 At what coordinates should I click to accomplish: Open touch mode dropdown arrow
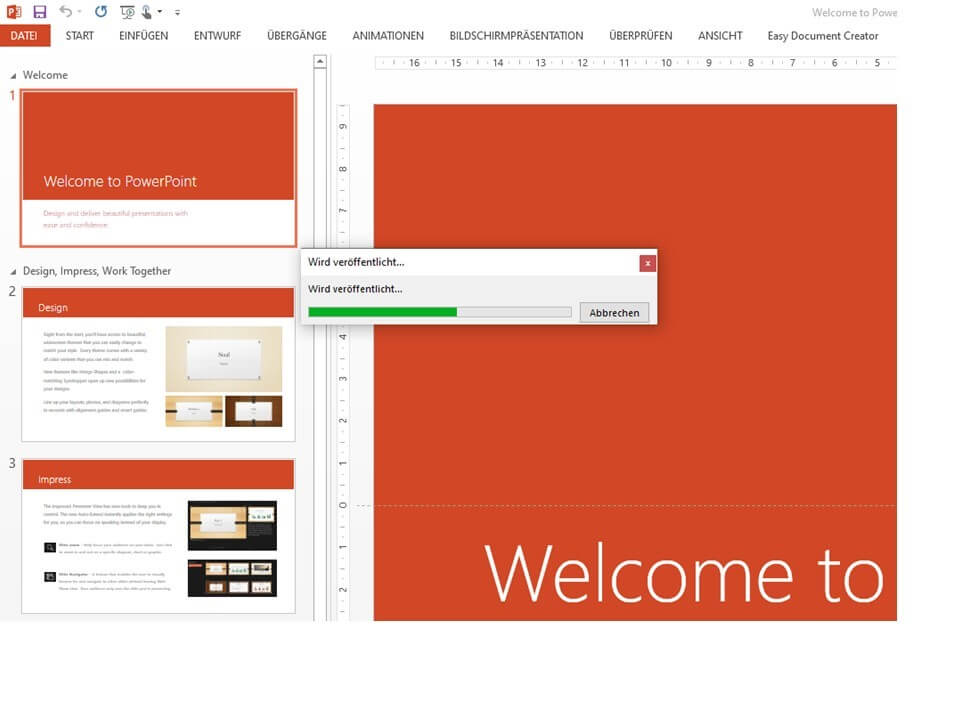[160, 12]
